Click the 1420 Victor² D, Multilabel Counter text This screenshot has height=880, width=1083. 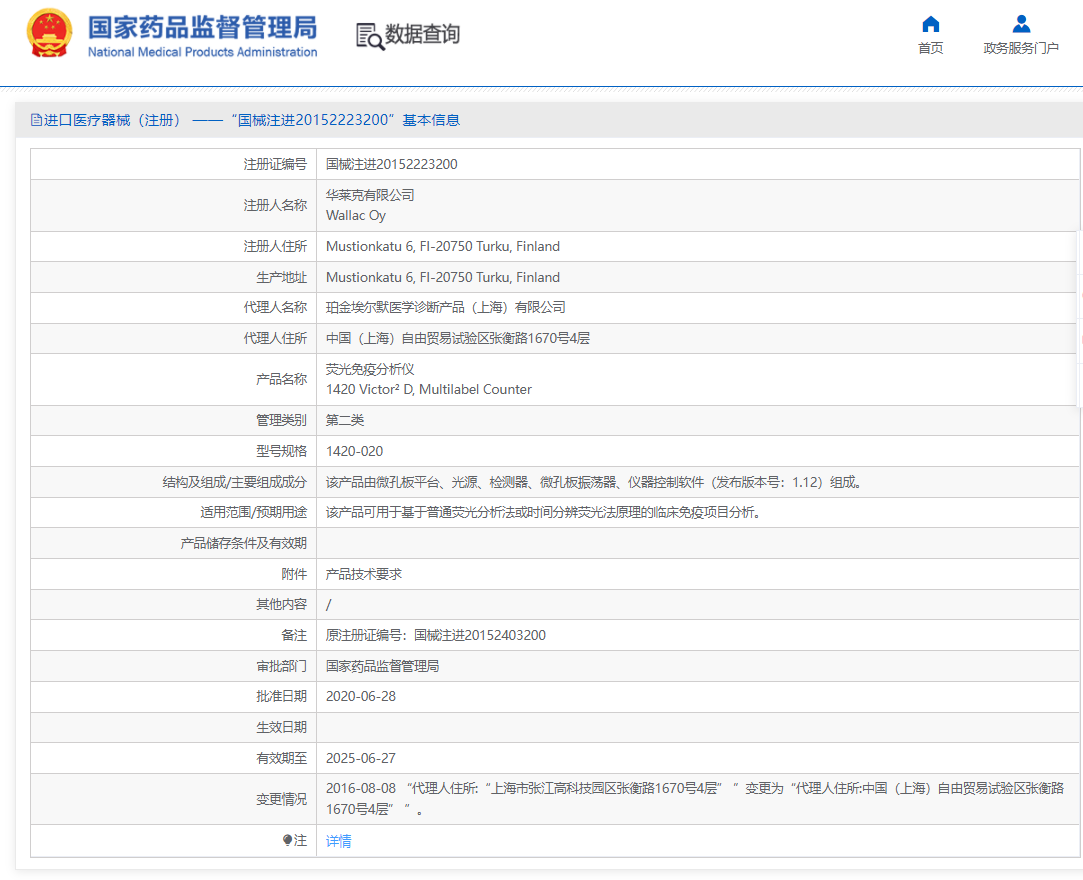tap(429, 390)
